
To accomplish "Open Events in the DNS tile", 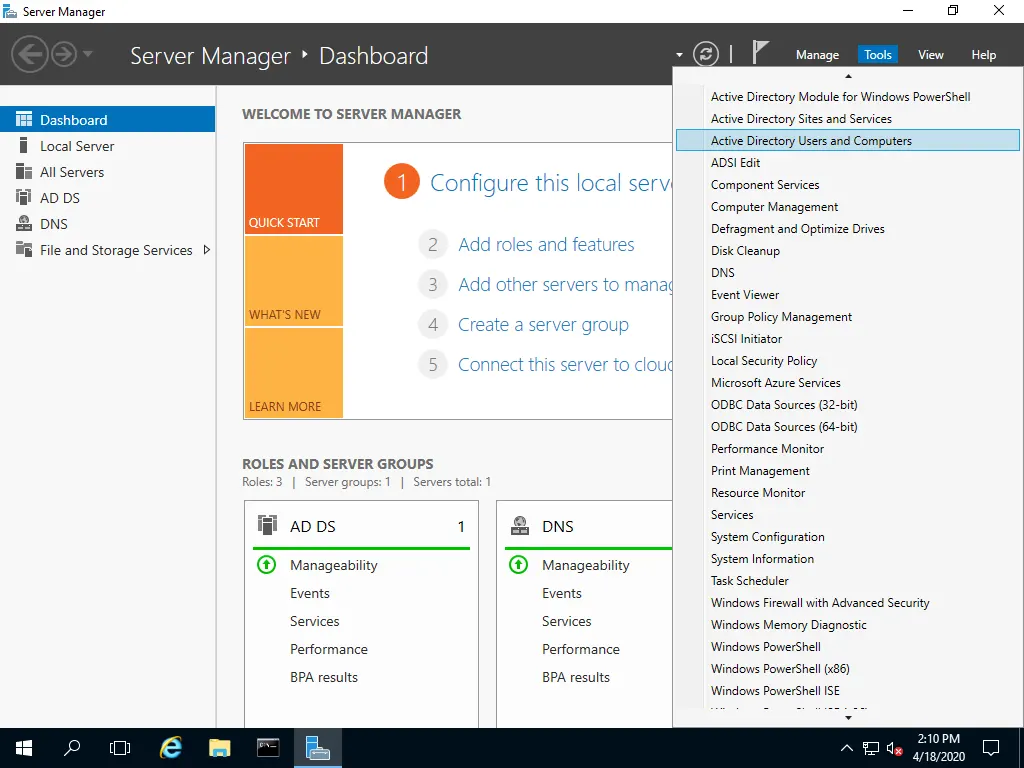I will (562, 593).
